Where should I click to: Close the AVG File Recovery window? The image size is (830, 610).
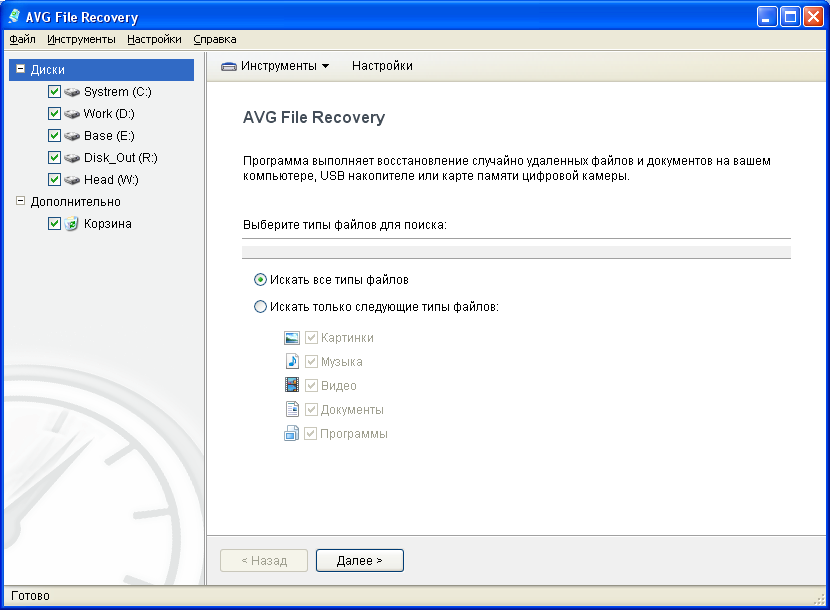(x=813, y=17)
